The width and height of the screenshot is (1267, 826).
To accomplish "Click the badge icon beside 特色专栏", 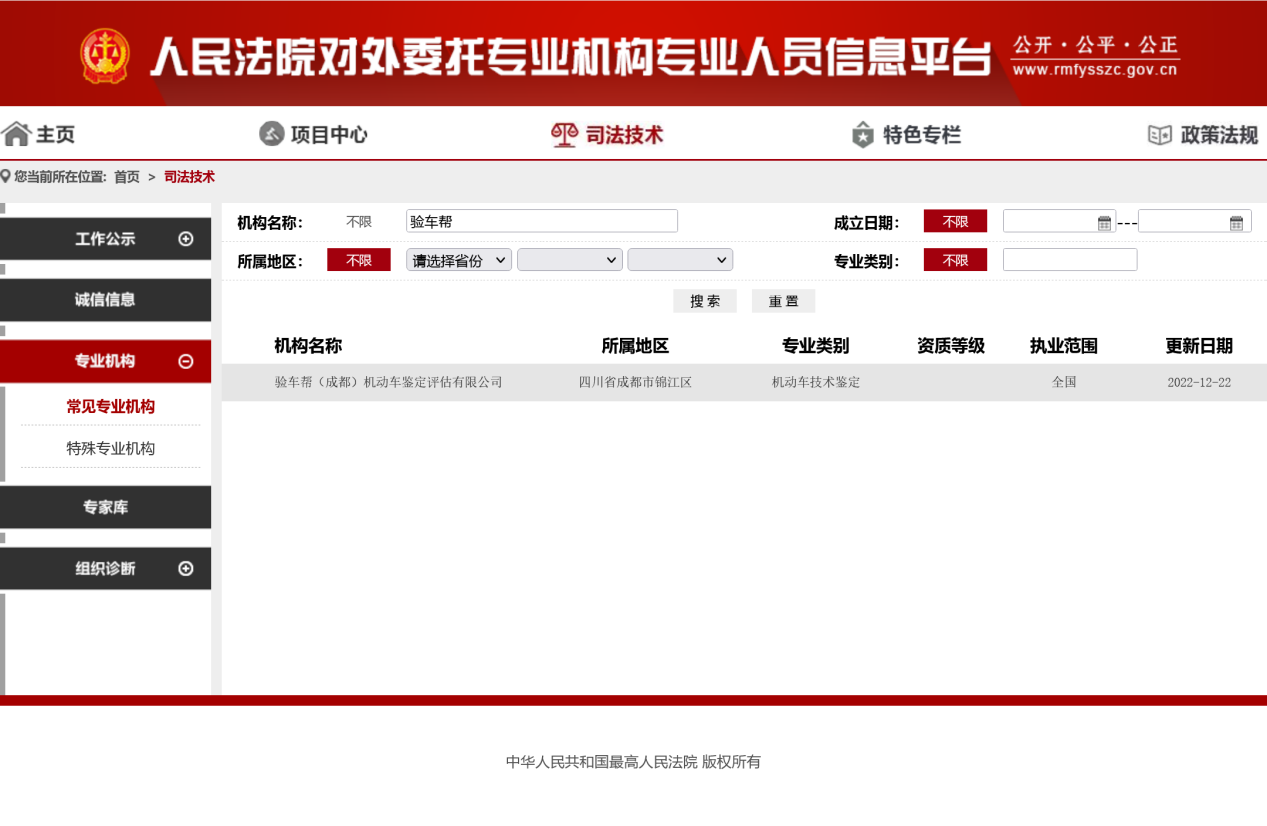I will [862, 134].
